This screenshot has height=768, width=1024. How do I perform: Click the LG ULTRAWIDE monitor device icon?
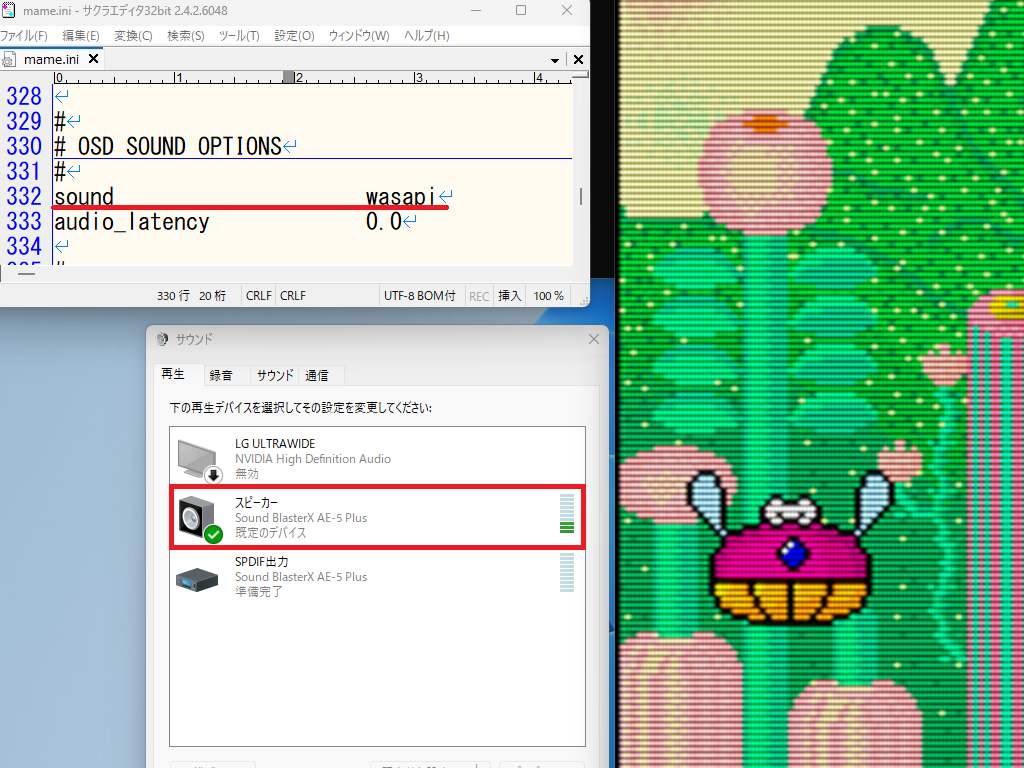click(197, 459)
